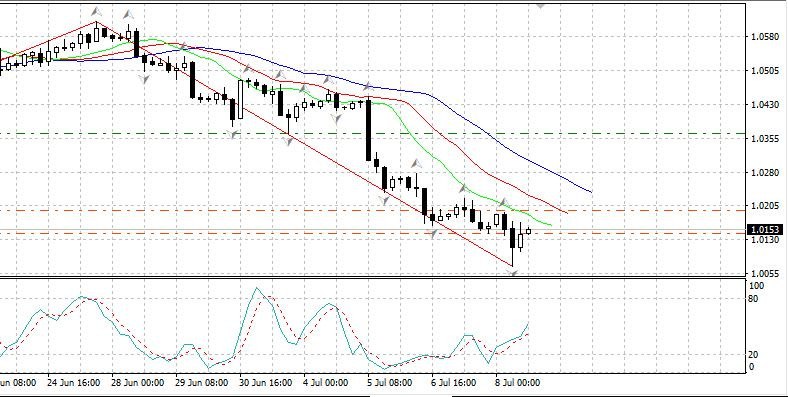Click the large bearish candle at 5 Jul 08:00
788x397 pixels.
point(369,130)
